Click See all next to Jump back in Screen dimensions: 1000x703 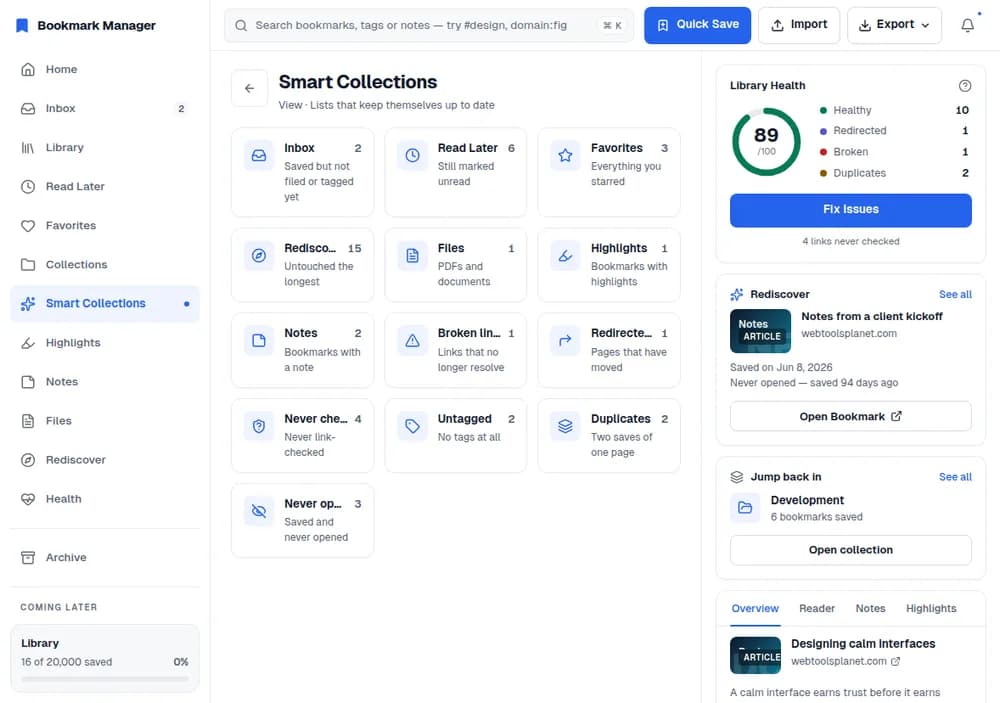pos(955,477)
